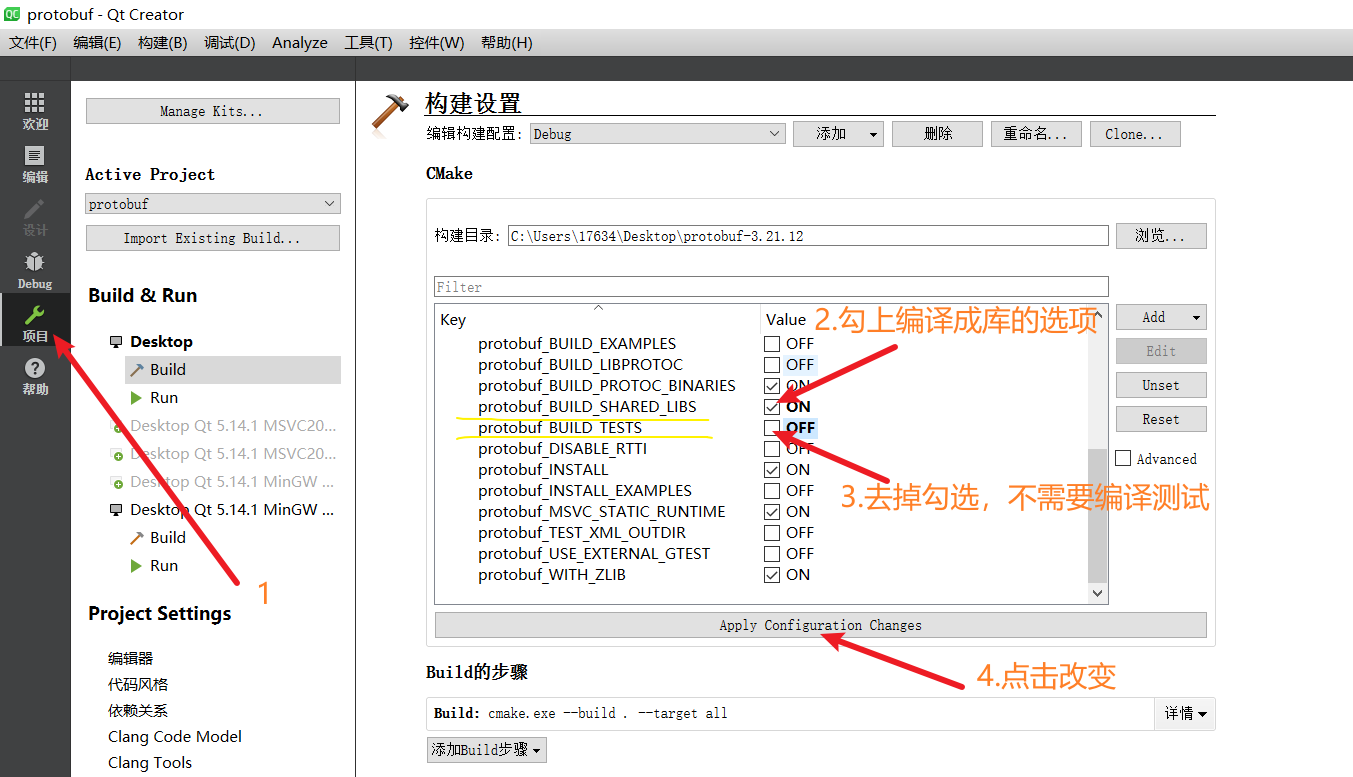Toggle protobuf_INSTALL_EXAMPLES checkbox
This screenshot has width=1353, height=777.
pyautogui.click(x=772, y=491)
